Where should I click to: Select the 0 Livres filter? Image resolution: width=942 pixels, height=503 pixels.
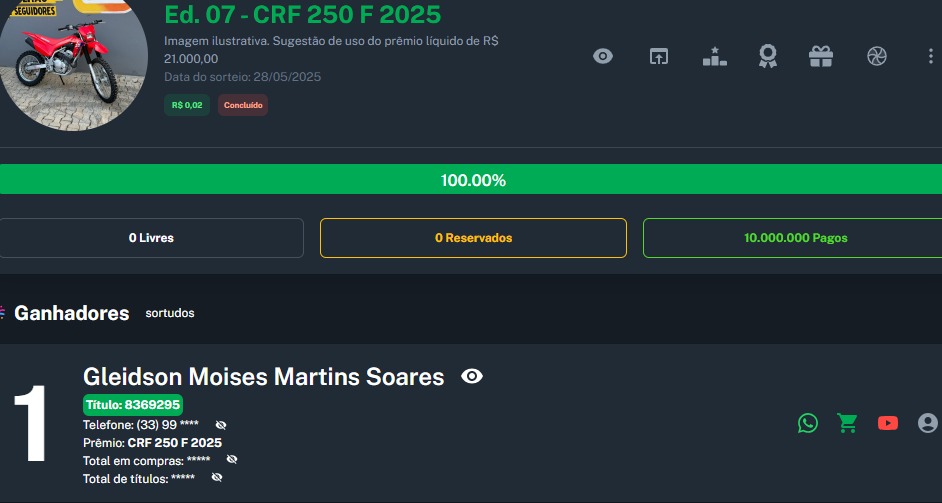tap(151, 238)
